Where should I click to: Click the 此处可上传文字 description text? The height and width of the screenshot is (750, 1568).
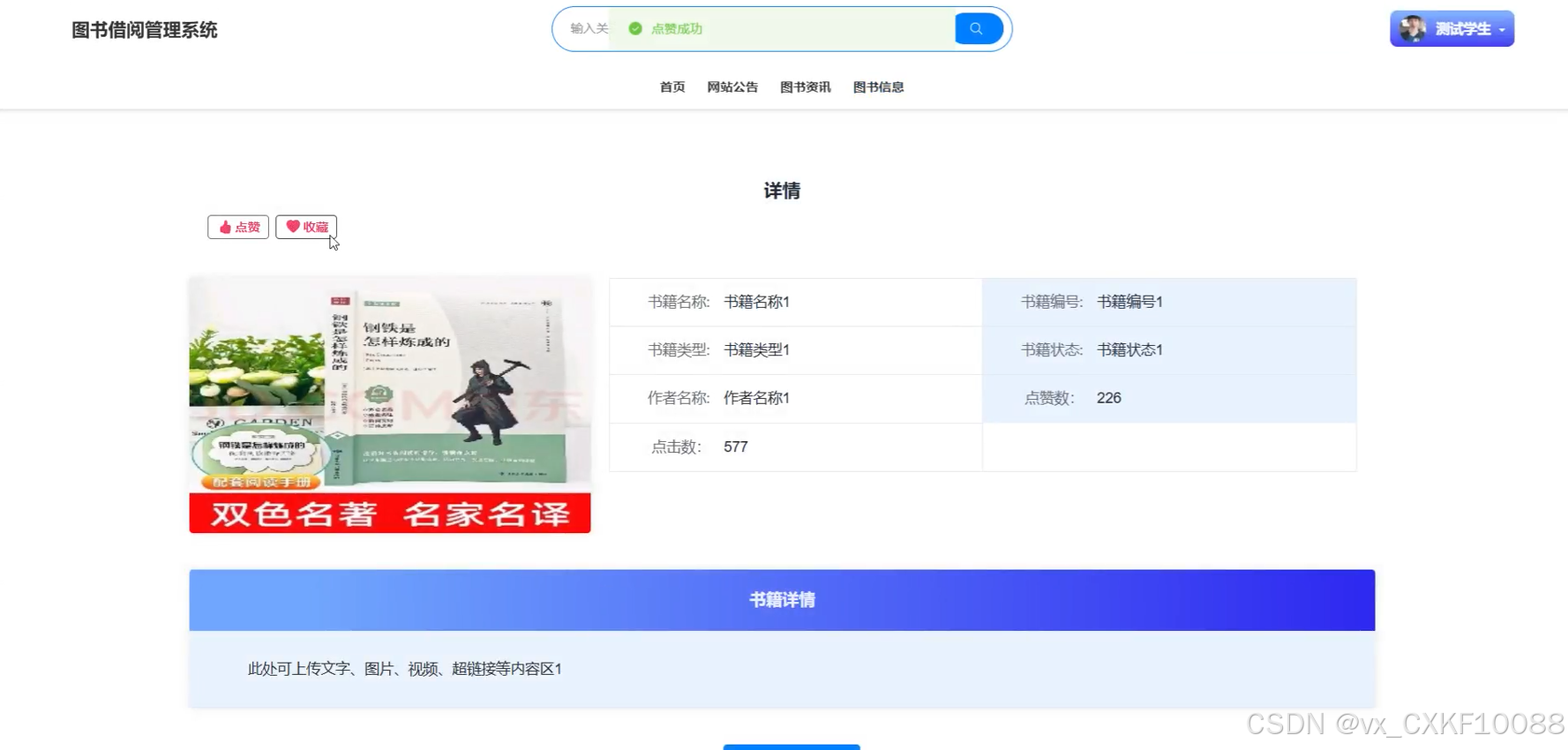pyautogui.click(x=405, y=669)
